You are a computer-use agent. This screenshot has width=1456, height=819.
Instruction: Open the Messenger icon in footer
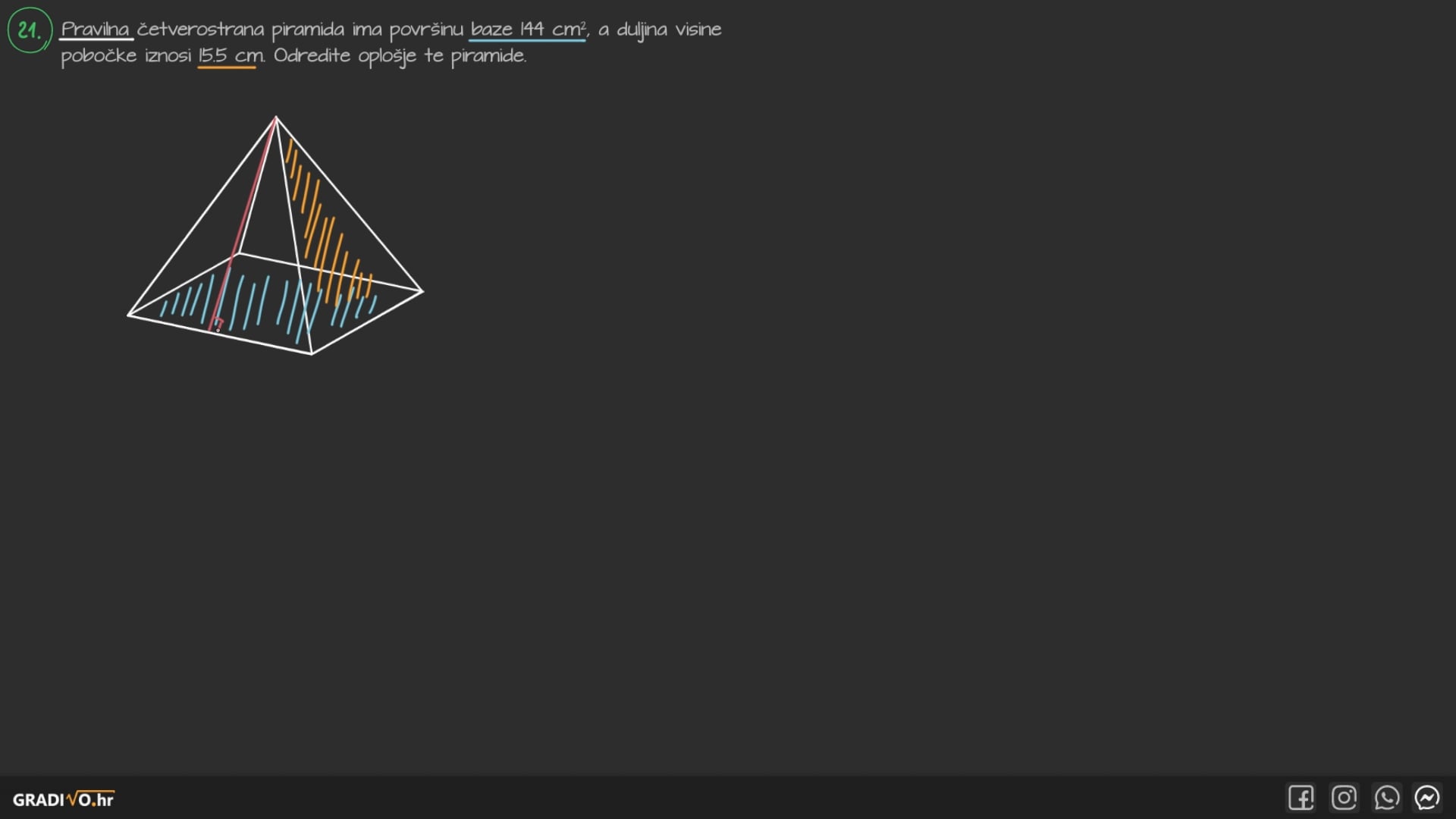(x=1427, y=798)
